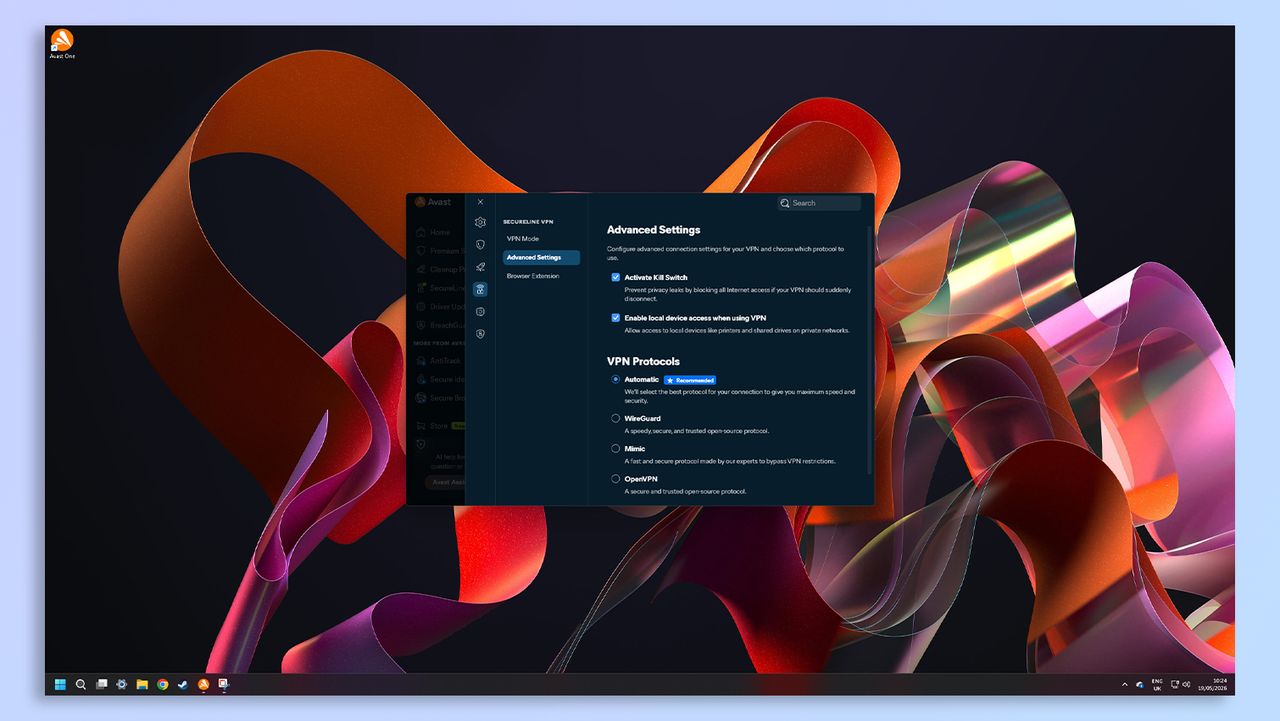
Task: Open the shield icon settings category
Action: [480, 244]
